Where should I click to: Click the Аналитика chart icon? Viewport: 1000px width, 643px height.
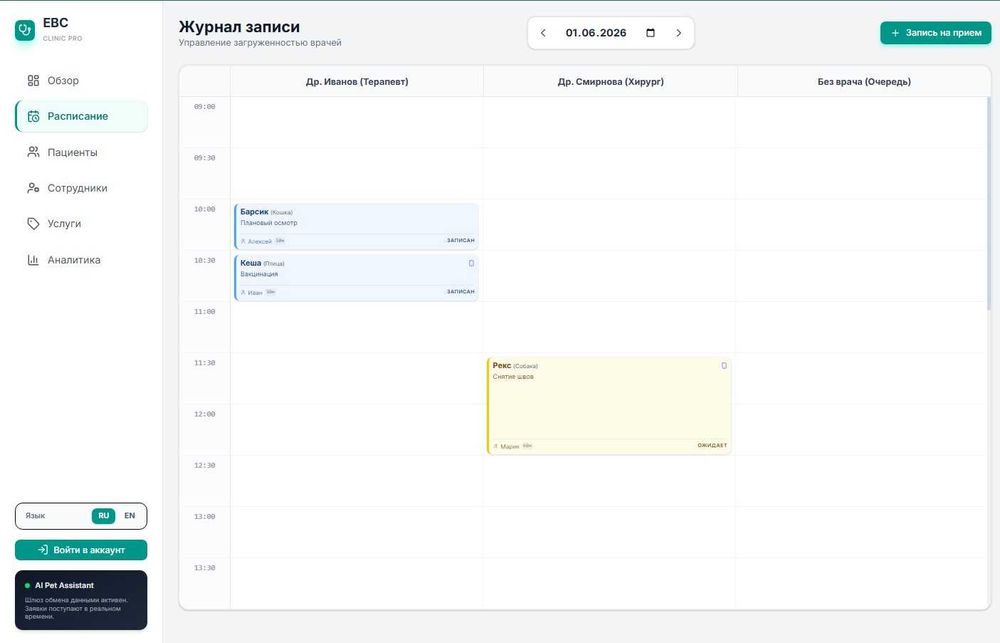pos(33,260)
